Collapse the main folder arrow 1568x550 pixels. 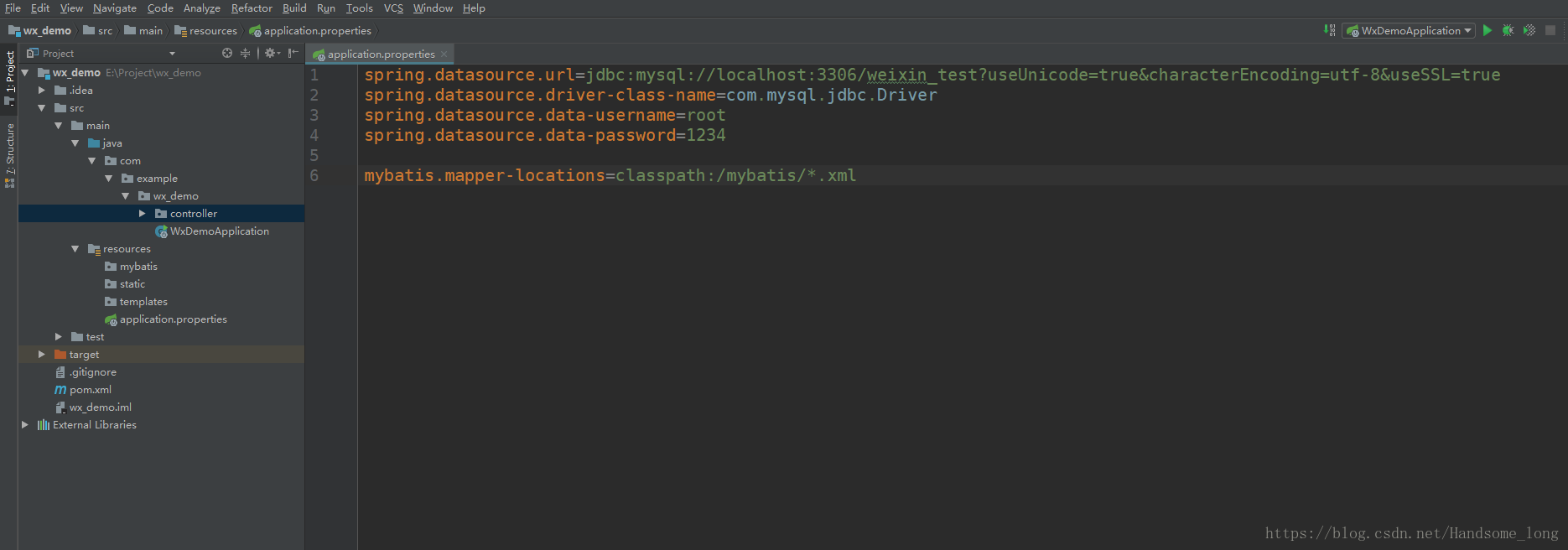pos(59,126)
